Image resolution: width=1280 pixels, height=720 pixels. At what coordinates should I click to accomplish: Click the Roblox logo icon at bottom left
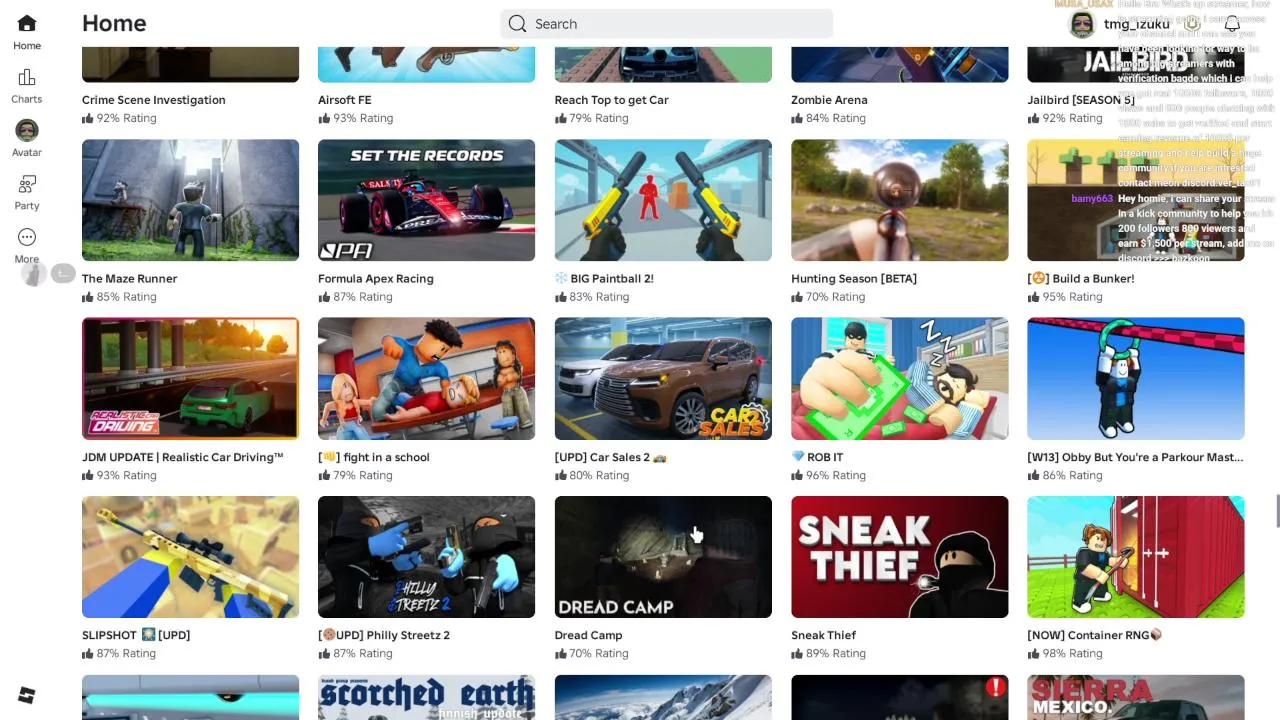tap(27, 695)
